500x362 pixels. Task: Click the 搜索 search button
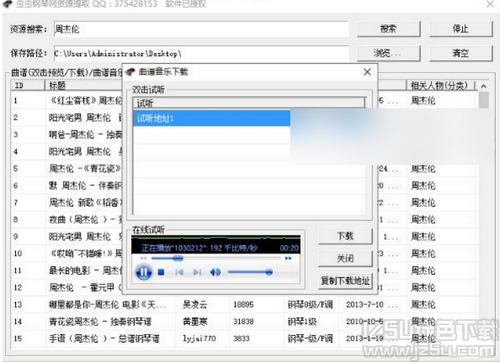(x=388, y=29)
